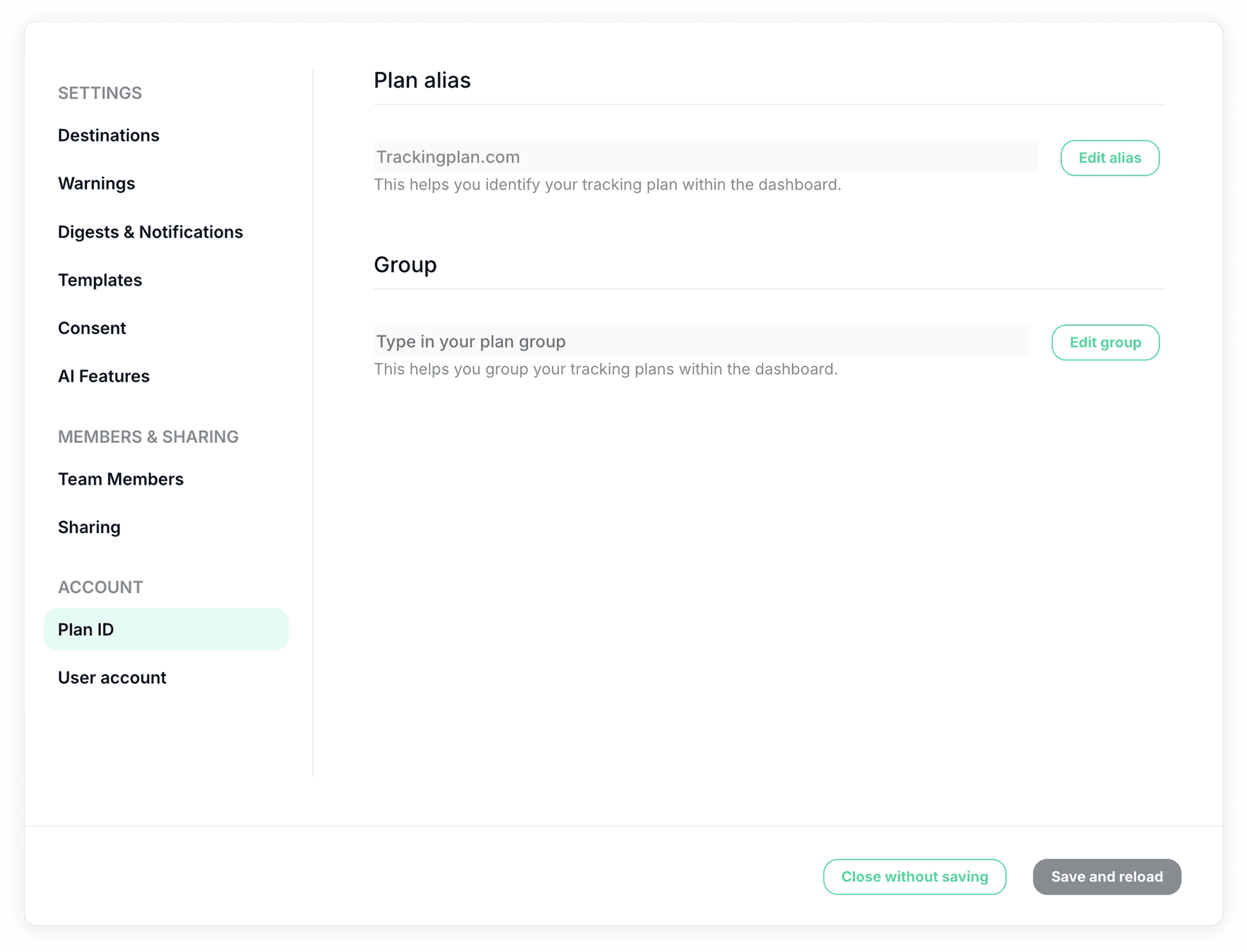
Task: Open AI Features settings
Action: (x=104, y=376)
